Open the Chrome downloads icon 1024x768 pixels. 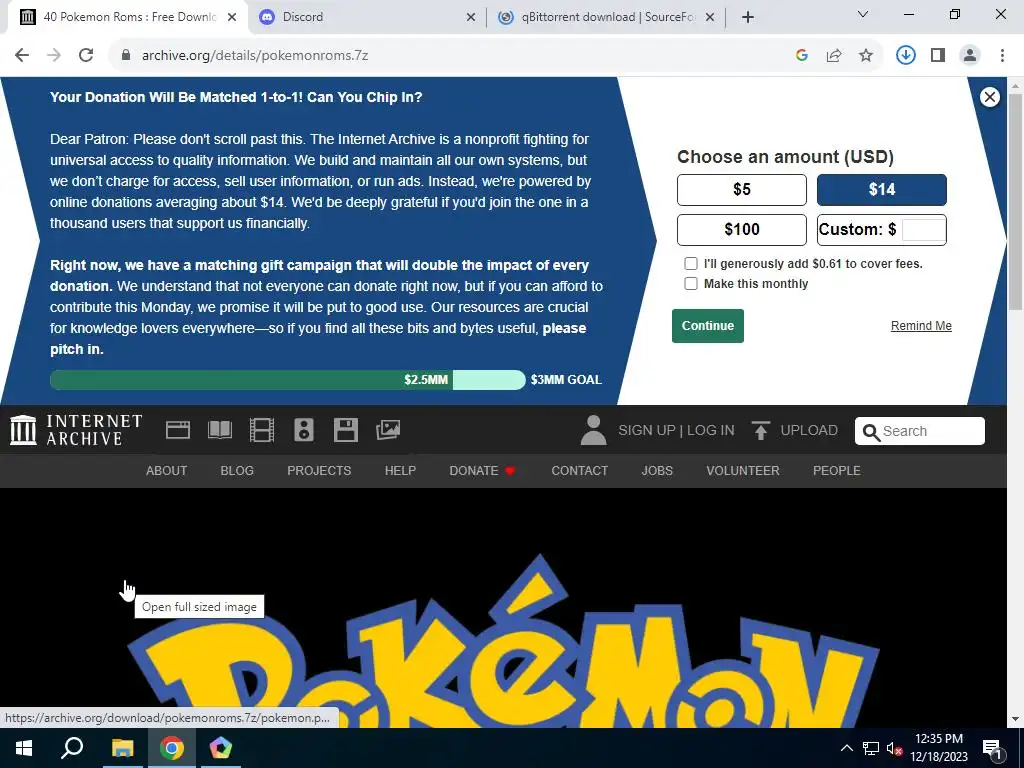(x=905, y=56)
